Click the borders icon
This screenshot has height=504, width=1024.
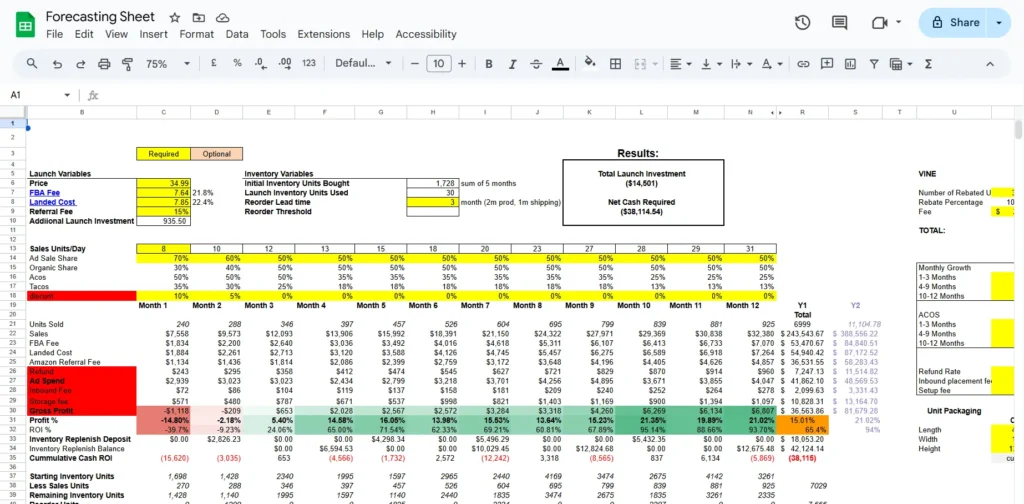click(615, 63)
